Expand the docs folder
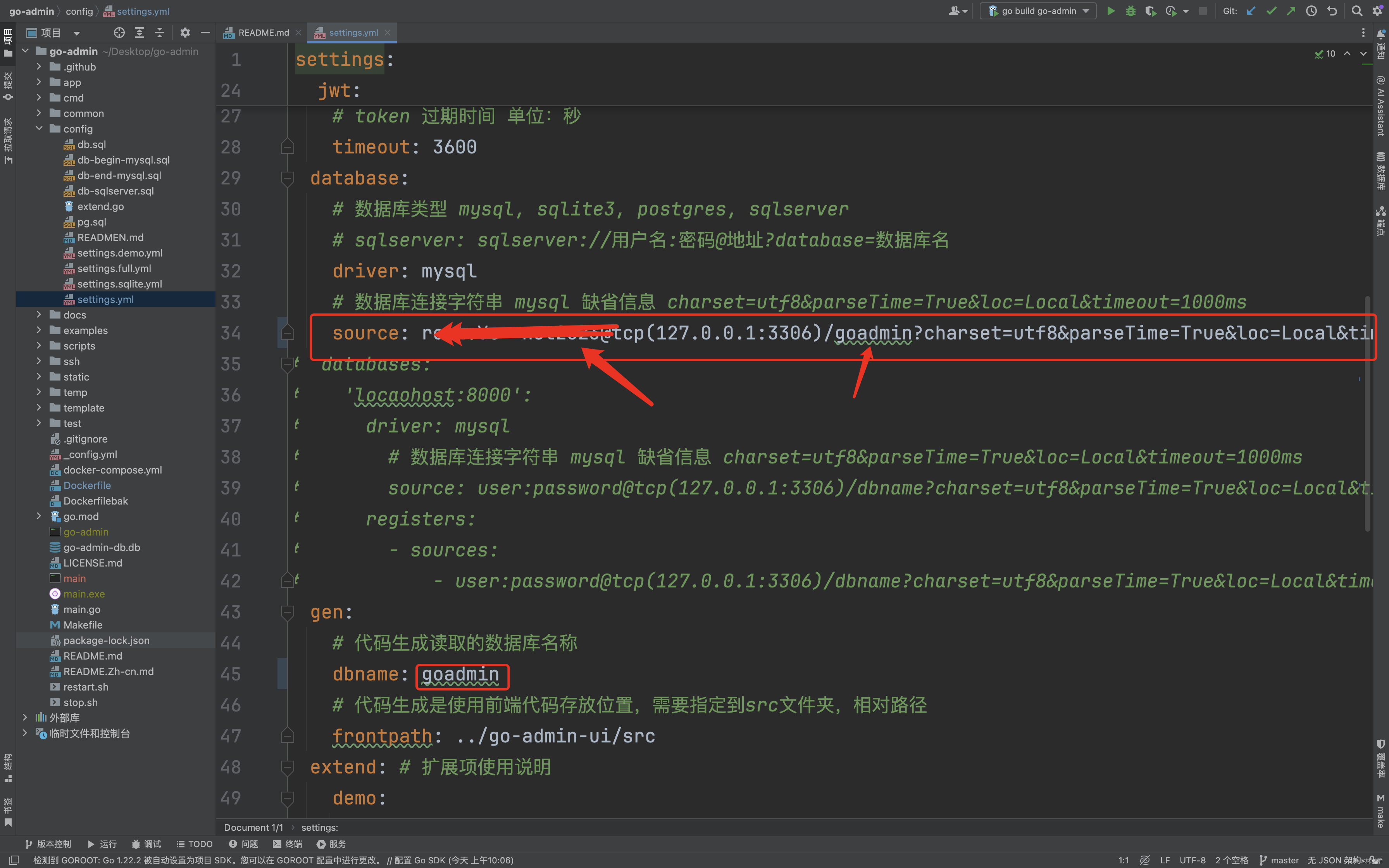Image resolution: width=1389 pixels, height=868 pixels. [39, 315]
